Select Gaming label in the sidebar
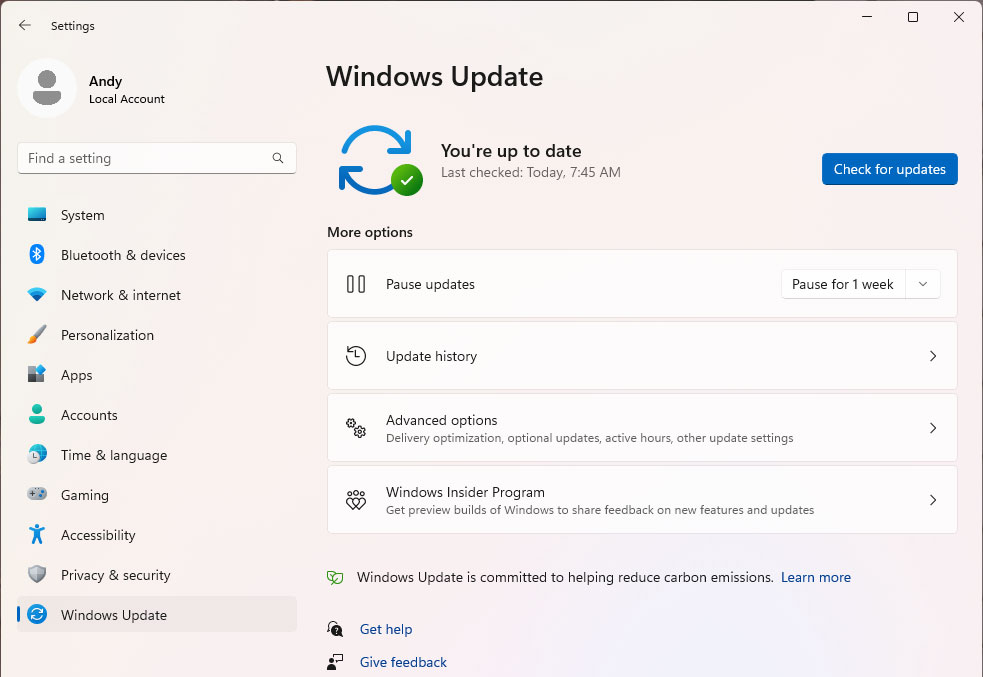 pyautogui.click(x=85, y=495)
